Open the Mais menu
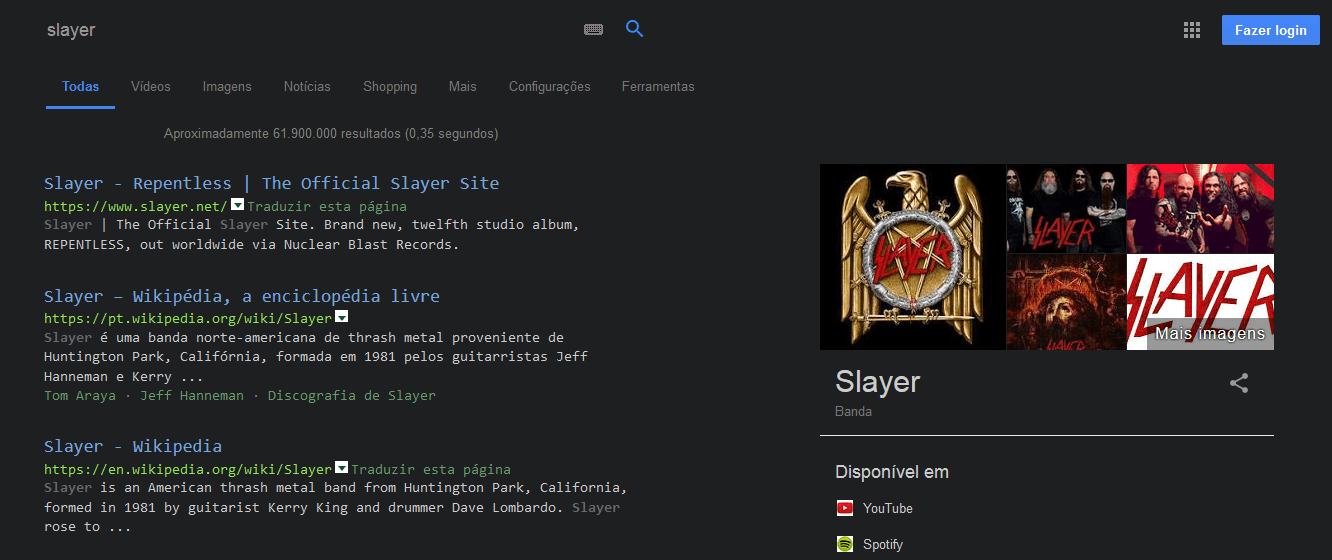The image size is (1332, 560). (x=463, y=87)
